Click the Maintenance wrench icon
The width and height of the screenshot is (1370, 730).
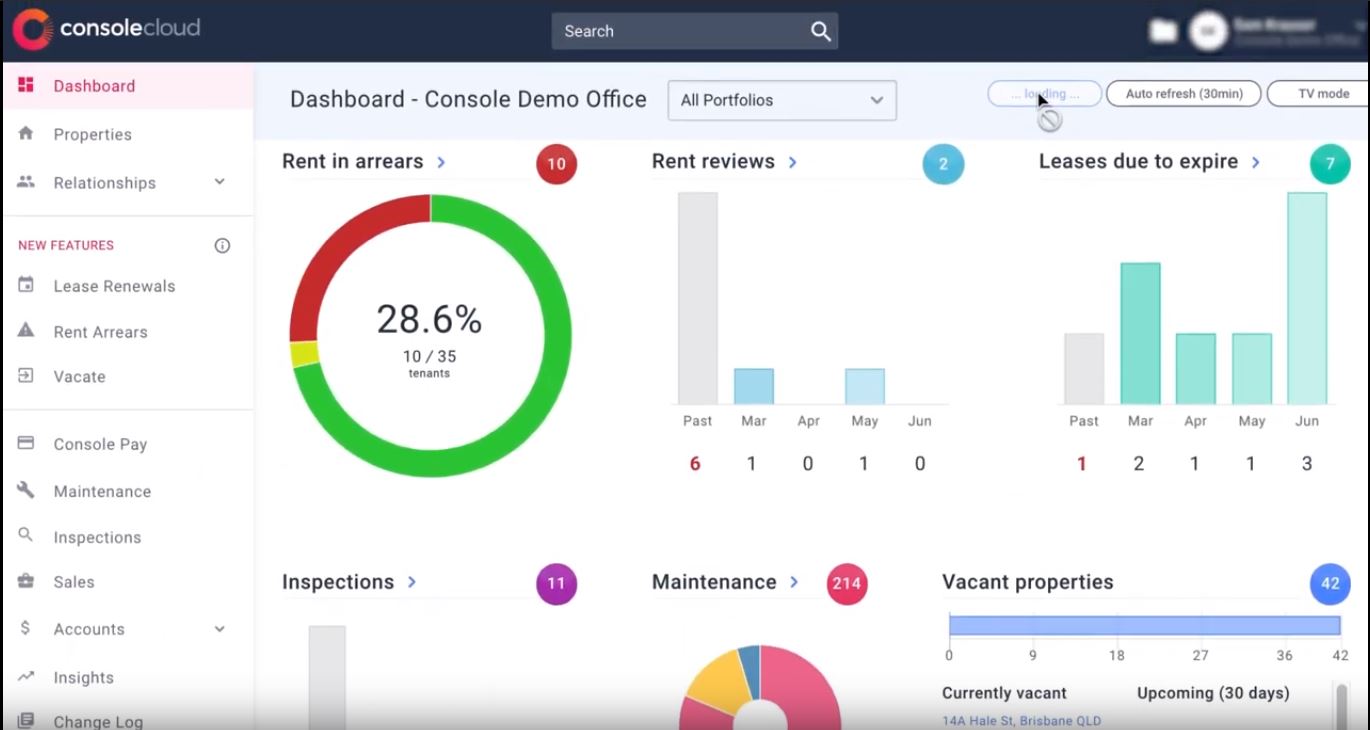pos(27,490)
